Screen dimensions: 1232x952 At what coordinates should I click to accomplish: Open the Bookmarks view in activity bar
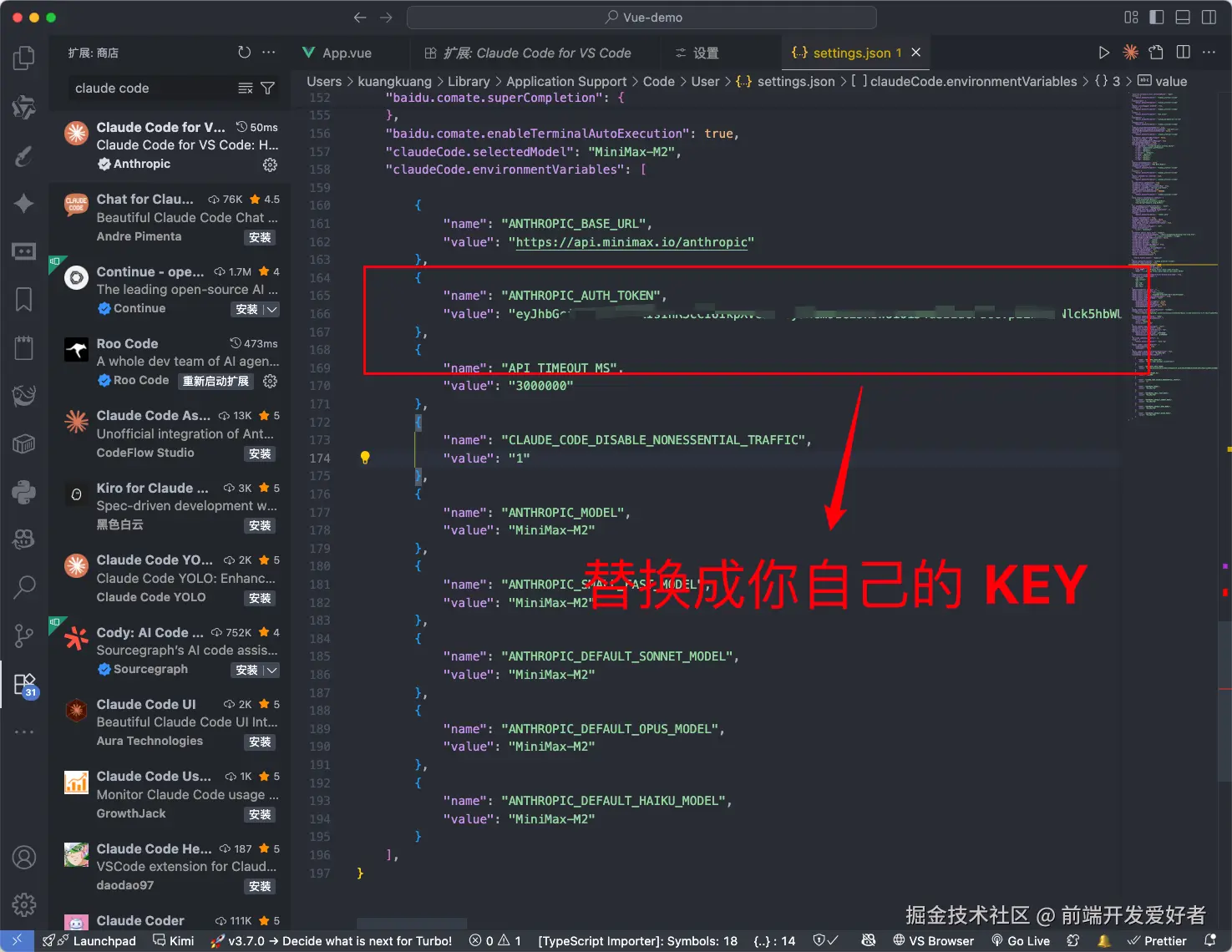click(24, 299)
